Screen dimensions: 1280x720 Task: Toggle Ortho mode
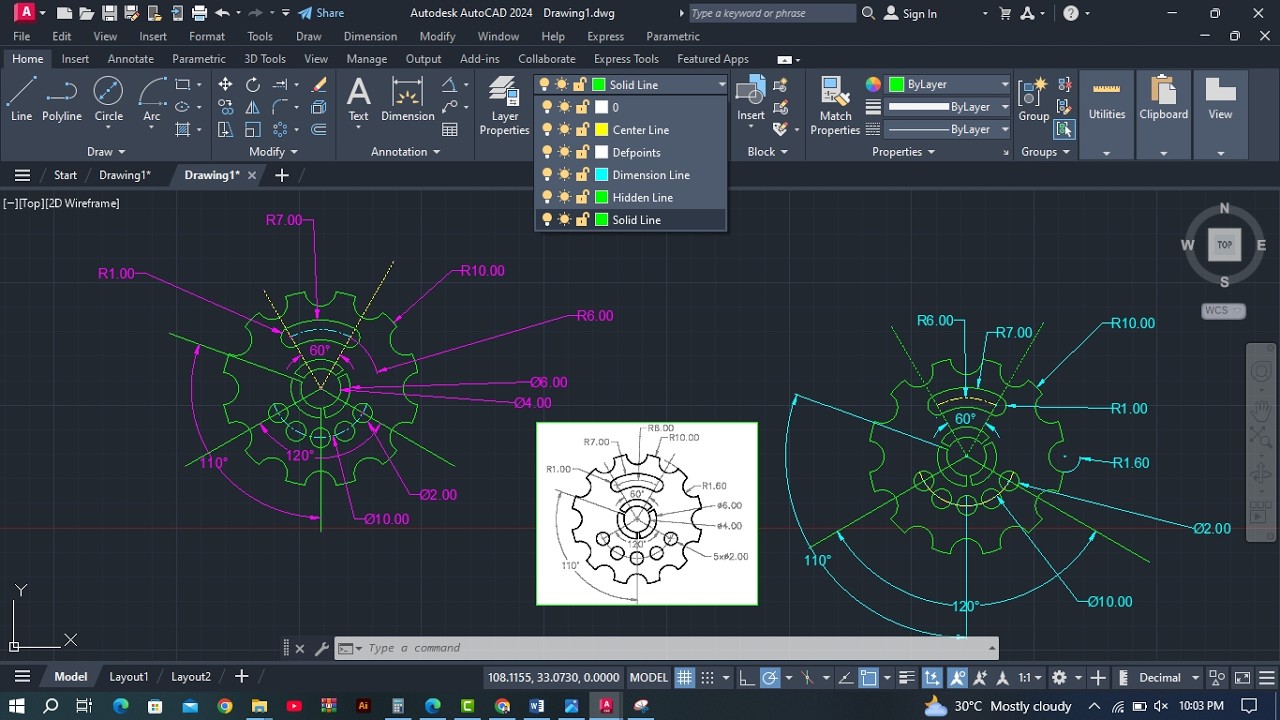pos(746,677)
